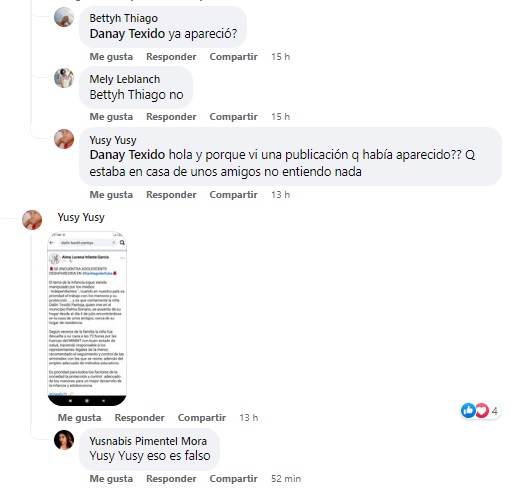Image resolution: width=524 pixels, height=490 pixels.
Task: Open the reaction count of 4
Action: 495,410
